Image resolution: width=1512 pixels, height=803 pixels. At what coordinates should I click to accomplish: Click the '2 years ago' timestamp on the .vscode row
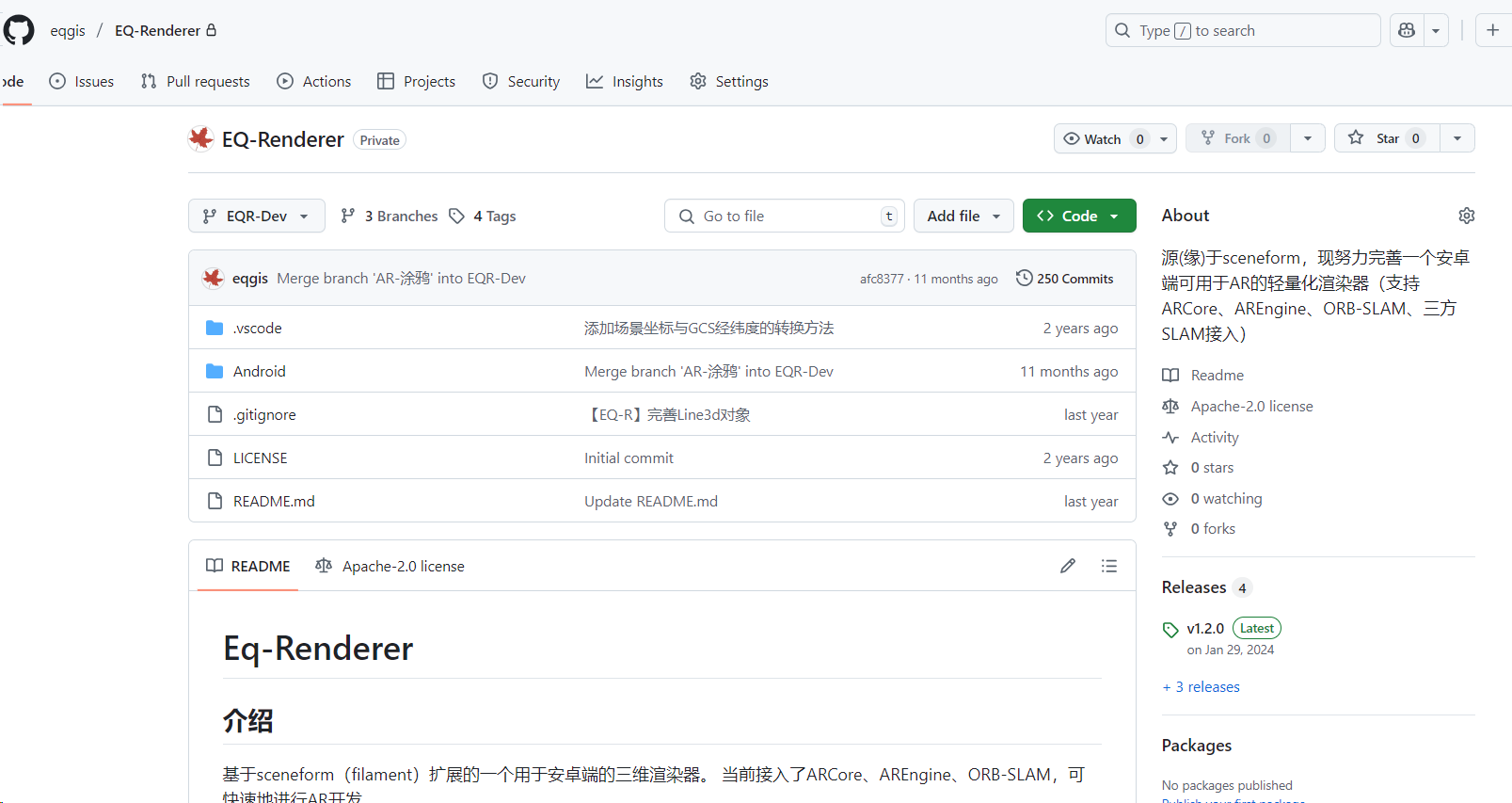pyautogui.click(x=1080, y=328)
